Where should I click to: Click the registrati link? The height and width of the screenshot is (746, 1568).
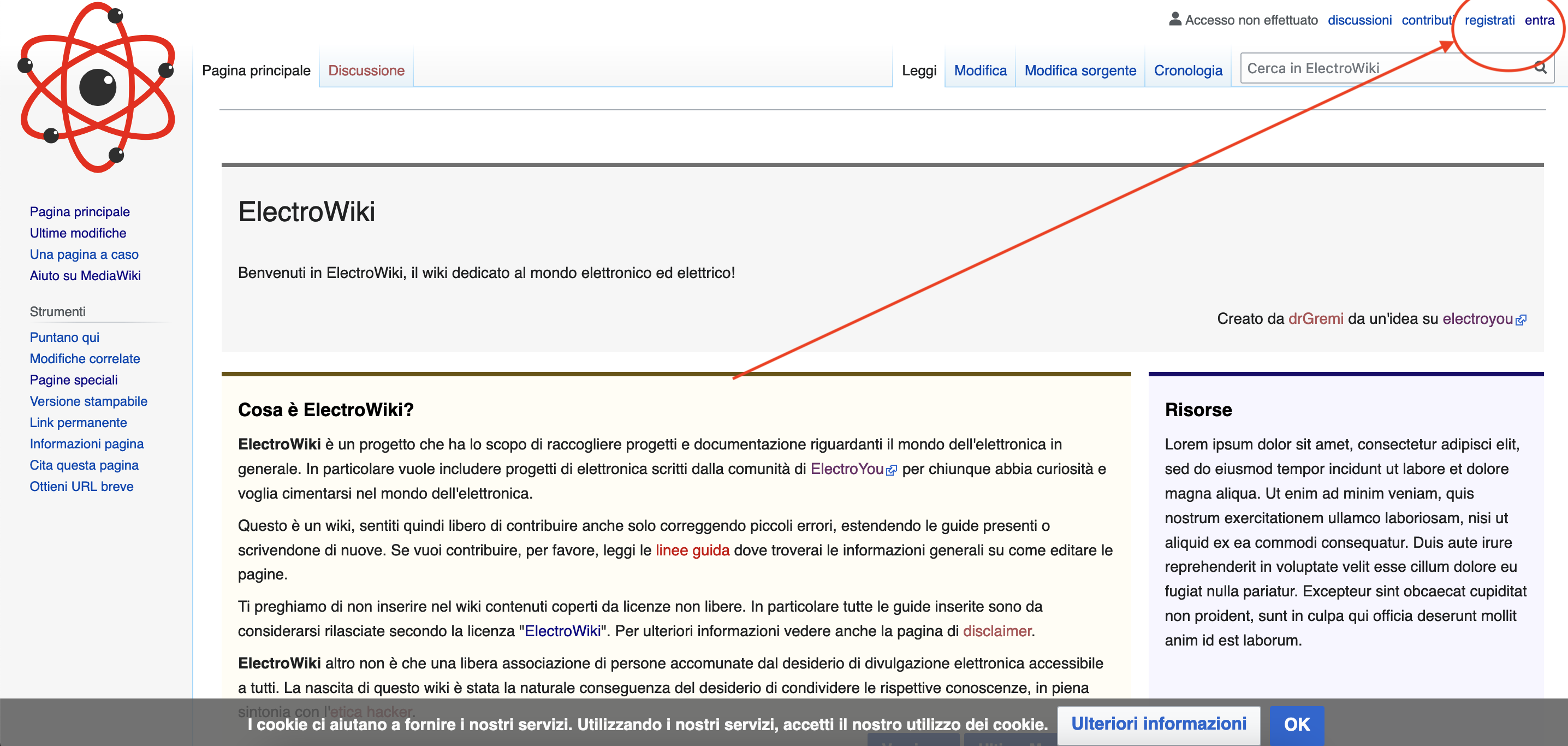pos(1489,20)
